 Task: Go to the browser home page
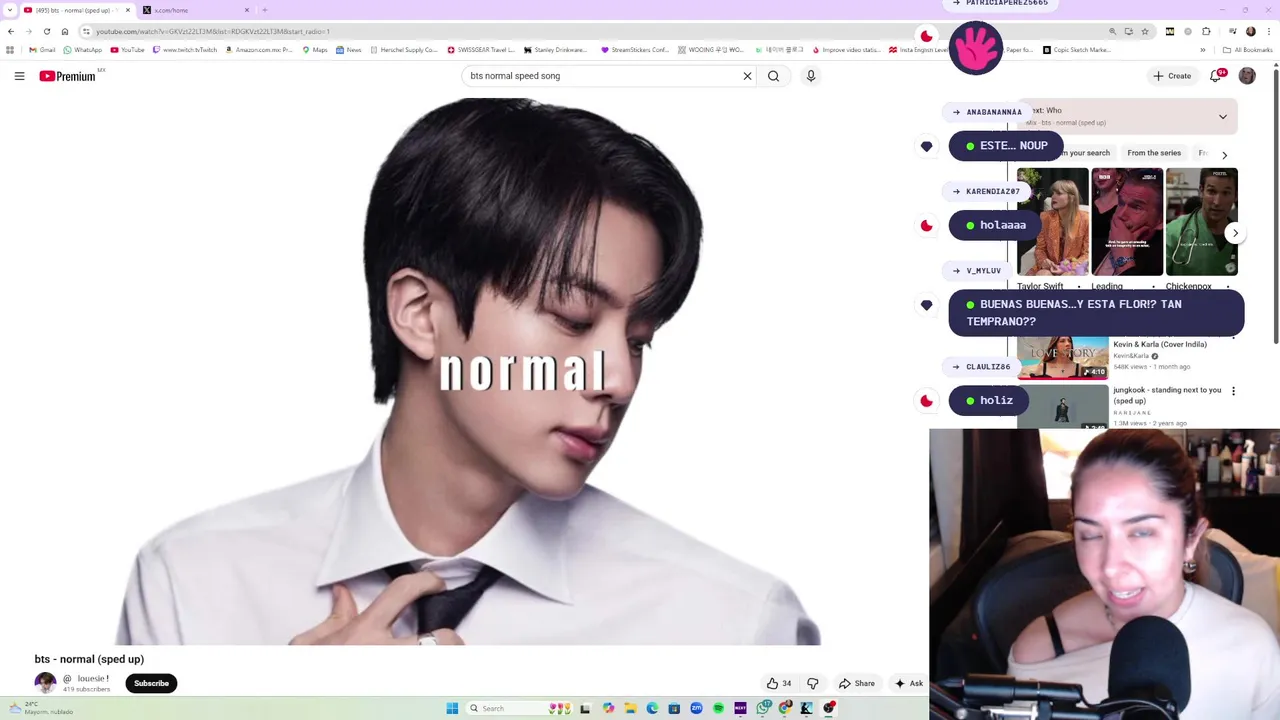(65, 31)
